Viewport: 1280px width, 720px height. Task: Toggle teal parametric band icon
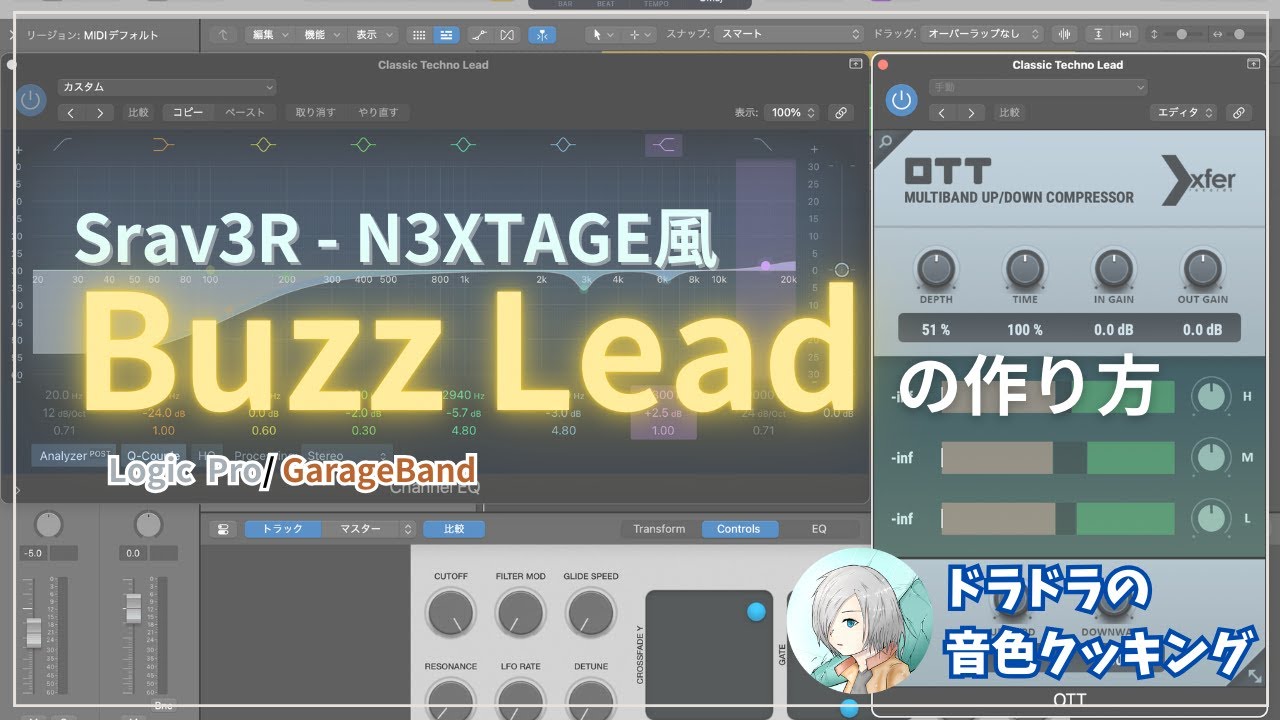tap(462, 145)
